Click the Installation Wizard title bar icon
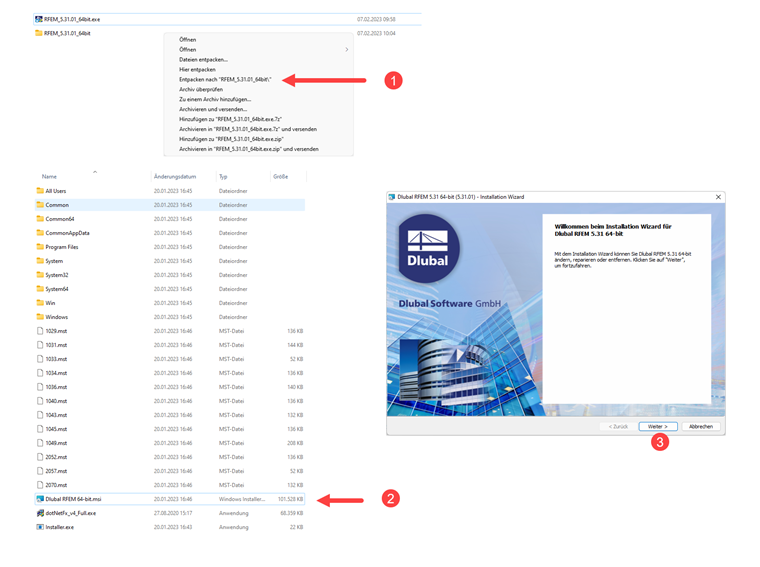 [x=392, y=197]
